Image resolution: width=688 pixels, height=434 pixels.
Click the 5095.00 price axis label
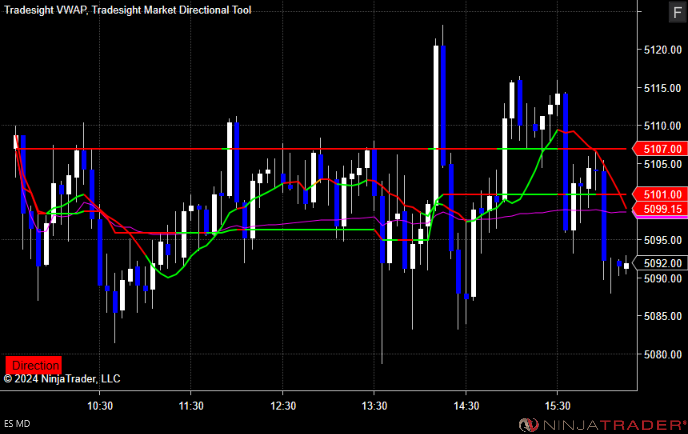tap(663, 240)
